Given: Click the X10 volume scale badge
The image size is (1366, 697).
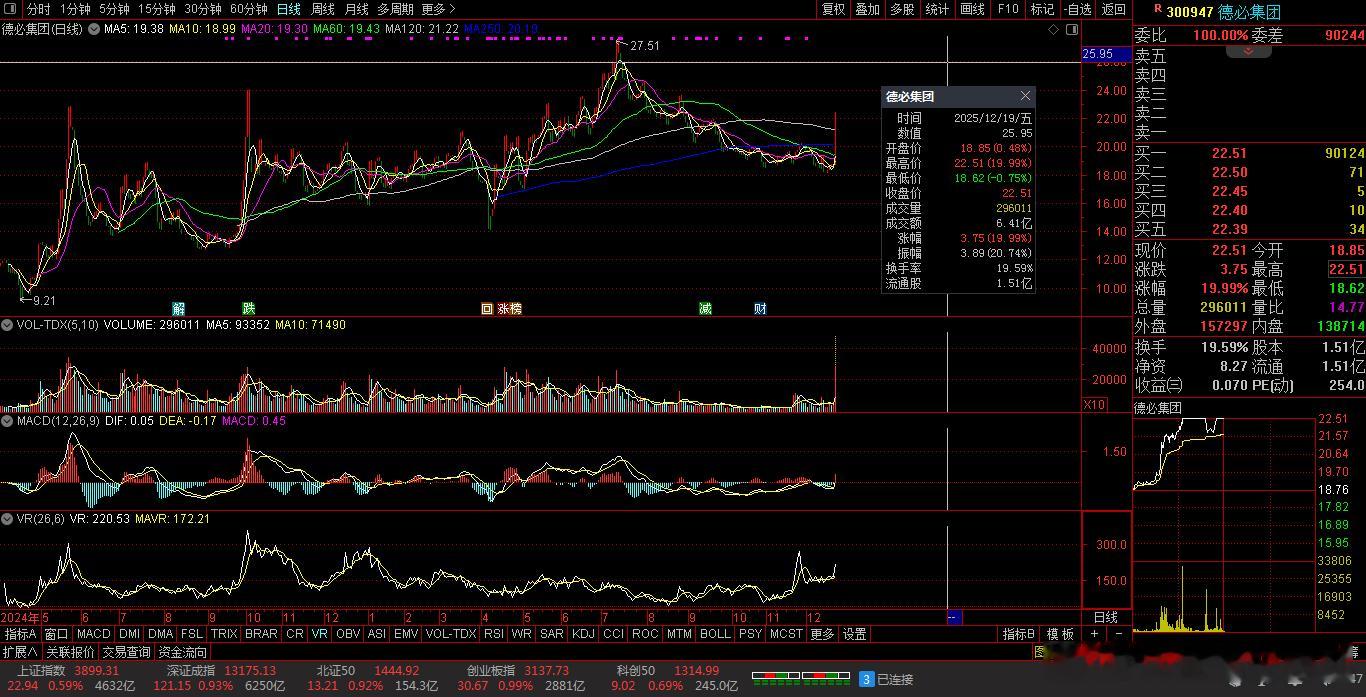Looking at the screenshot, I should pos(1095,404).
